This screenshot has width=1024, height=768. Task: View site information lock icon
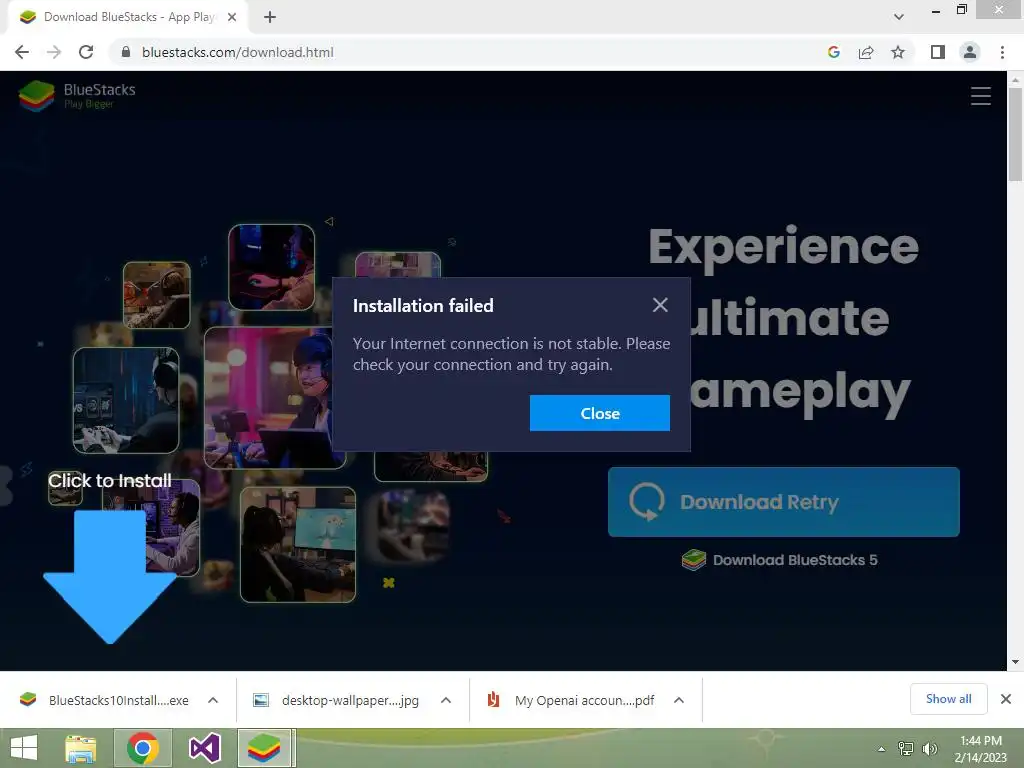click(x=126, y=52)
